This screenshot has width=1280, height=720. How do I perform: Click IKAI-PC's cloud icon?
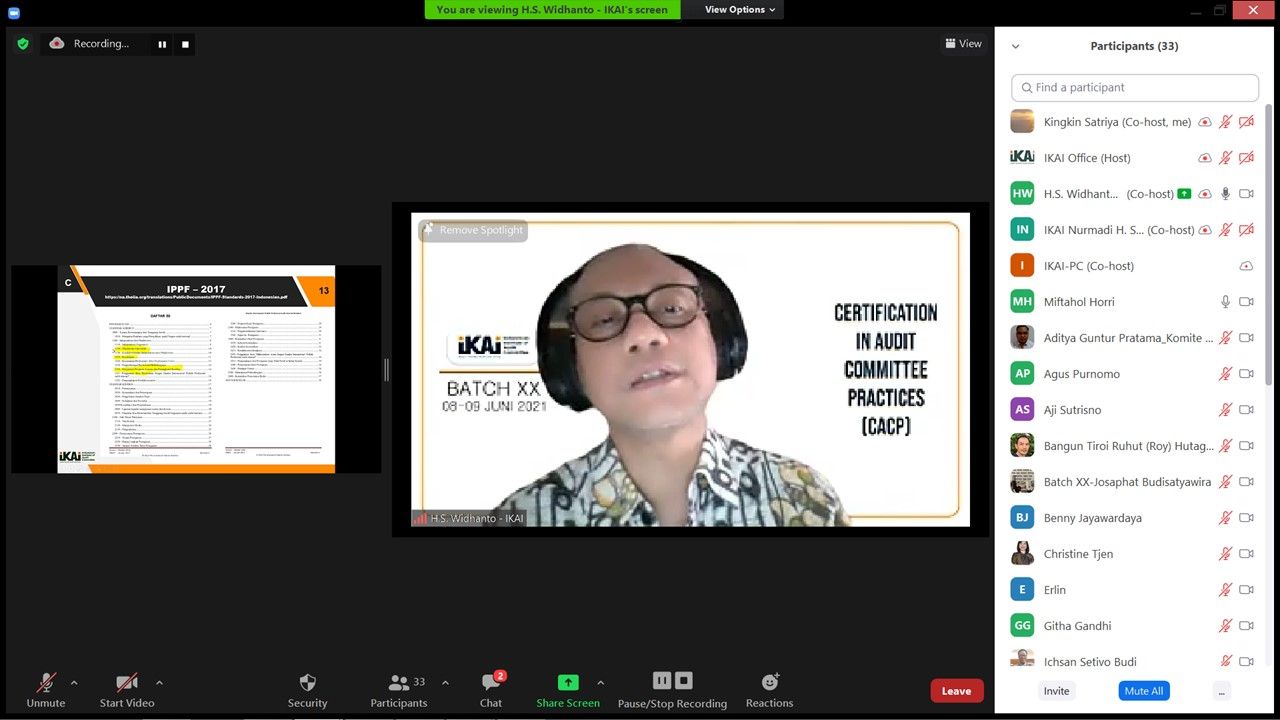[1246, 266]
